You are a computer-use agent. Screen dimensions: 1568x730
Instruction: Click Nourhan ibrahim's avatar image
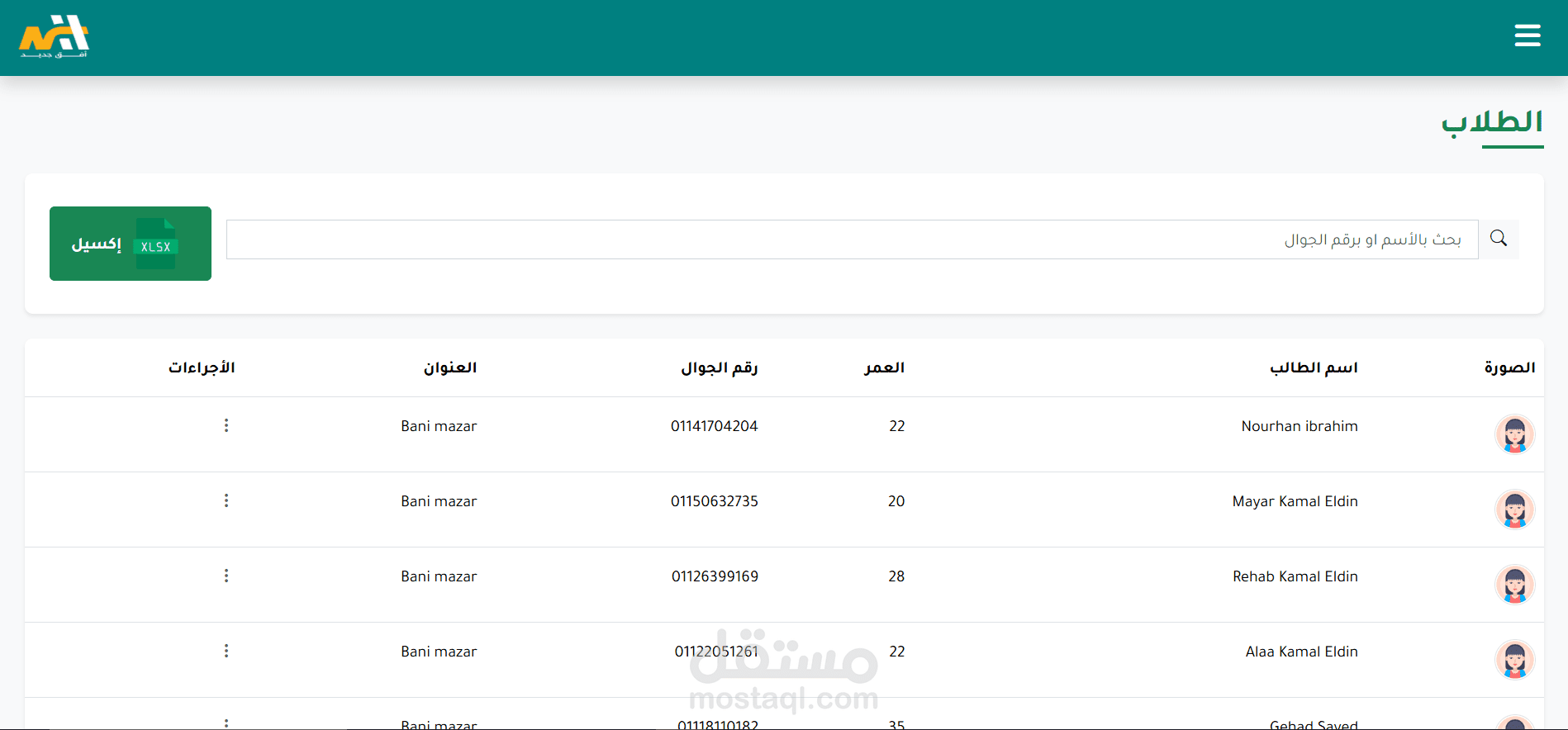pos(1514,434)
